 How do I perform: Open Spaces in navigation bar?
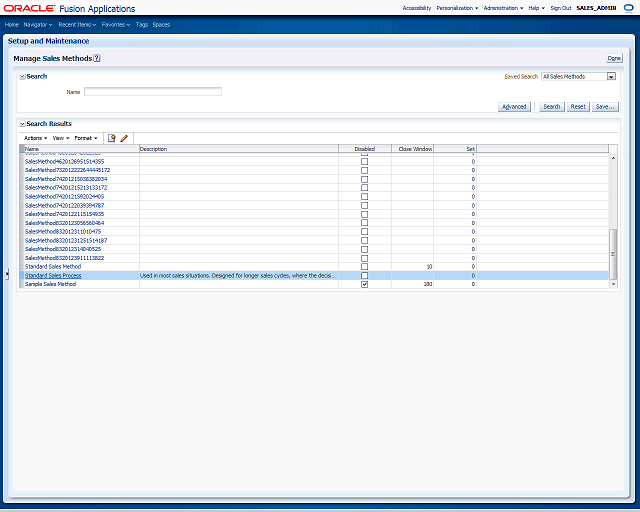(161, 25)
